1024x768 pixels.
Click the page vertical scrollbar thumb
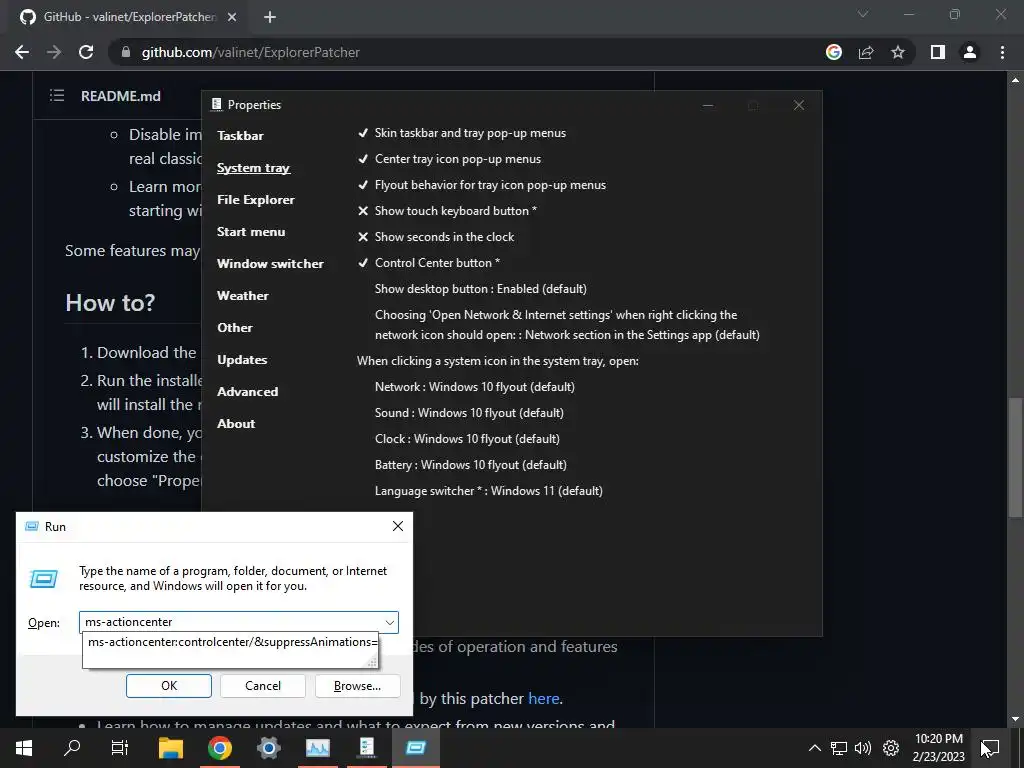1015,457
